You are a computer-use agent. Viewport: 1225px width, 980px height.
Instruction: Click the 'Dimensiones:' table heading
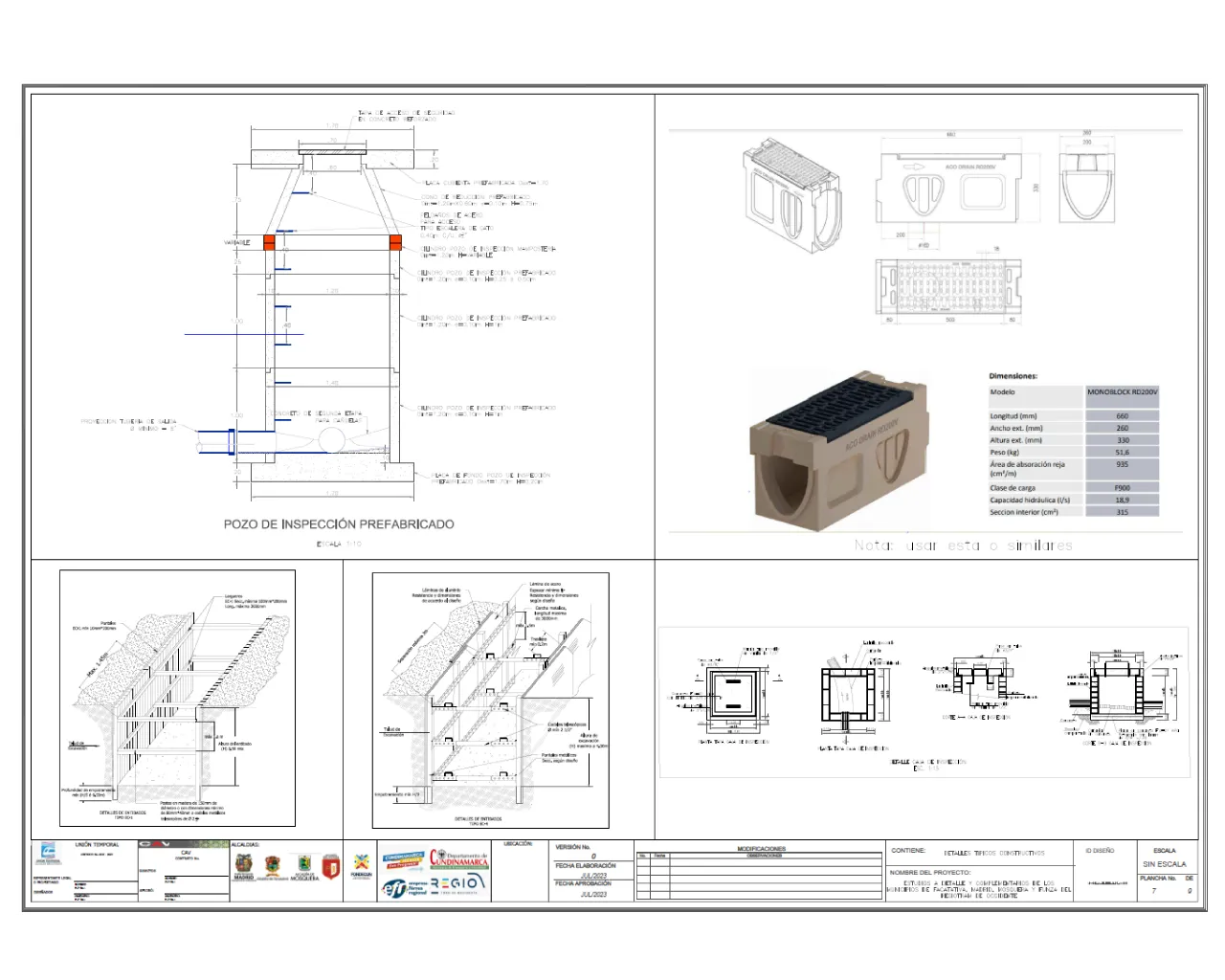1013,376
